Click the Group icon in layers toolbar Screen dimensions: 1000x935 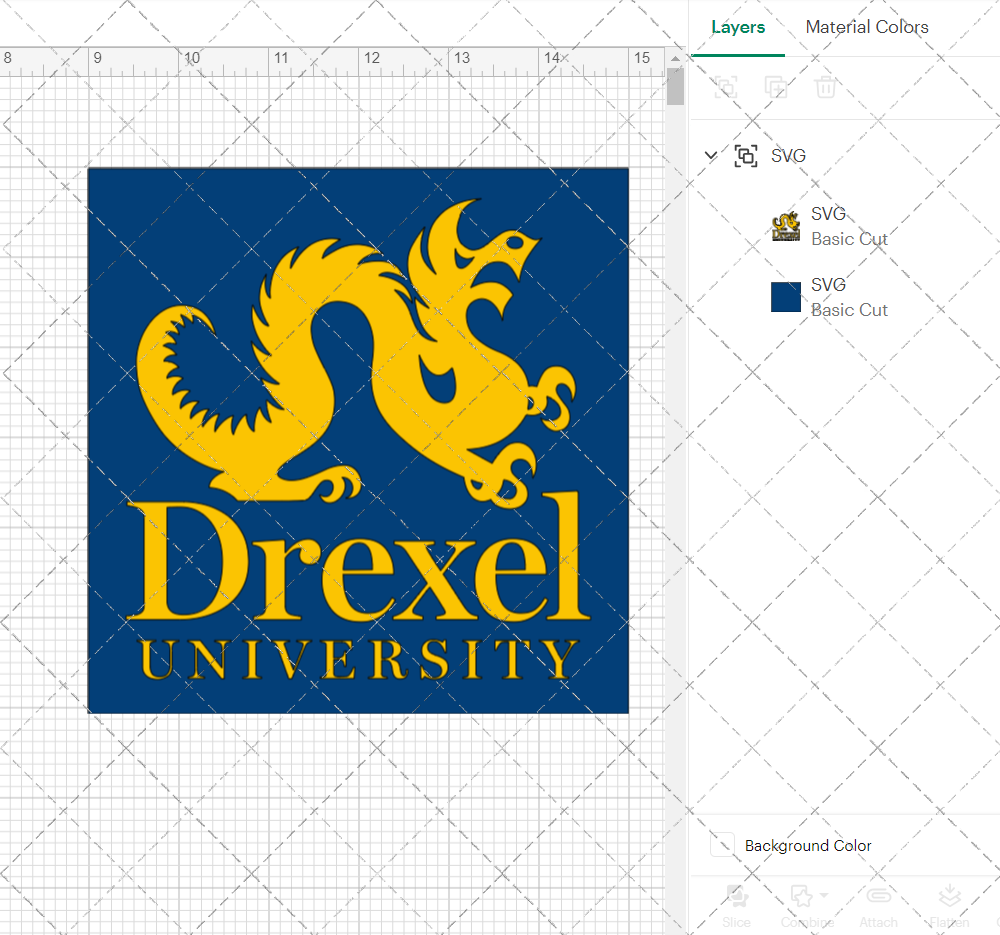pyautogui.click(x=726, y=87)
